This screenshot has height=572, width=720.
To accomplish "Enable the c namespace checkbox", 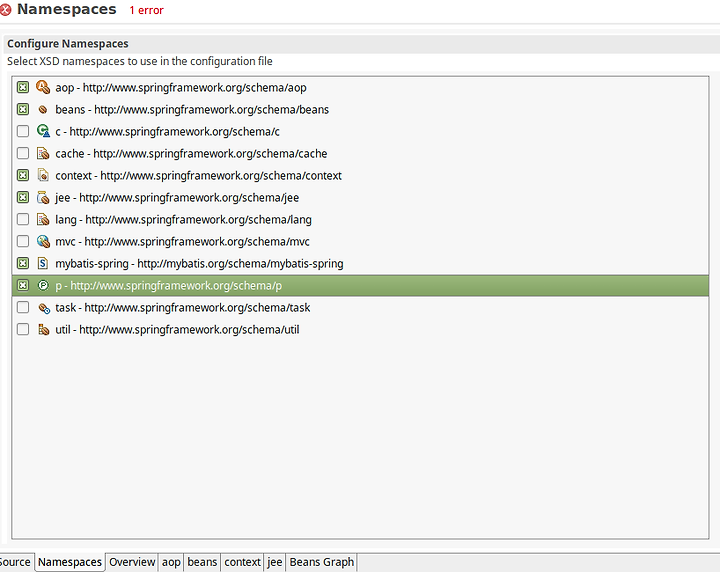I will click(23, 131).
